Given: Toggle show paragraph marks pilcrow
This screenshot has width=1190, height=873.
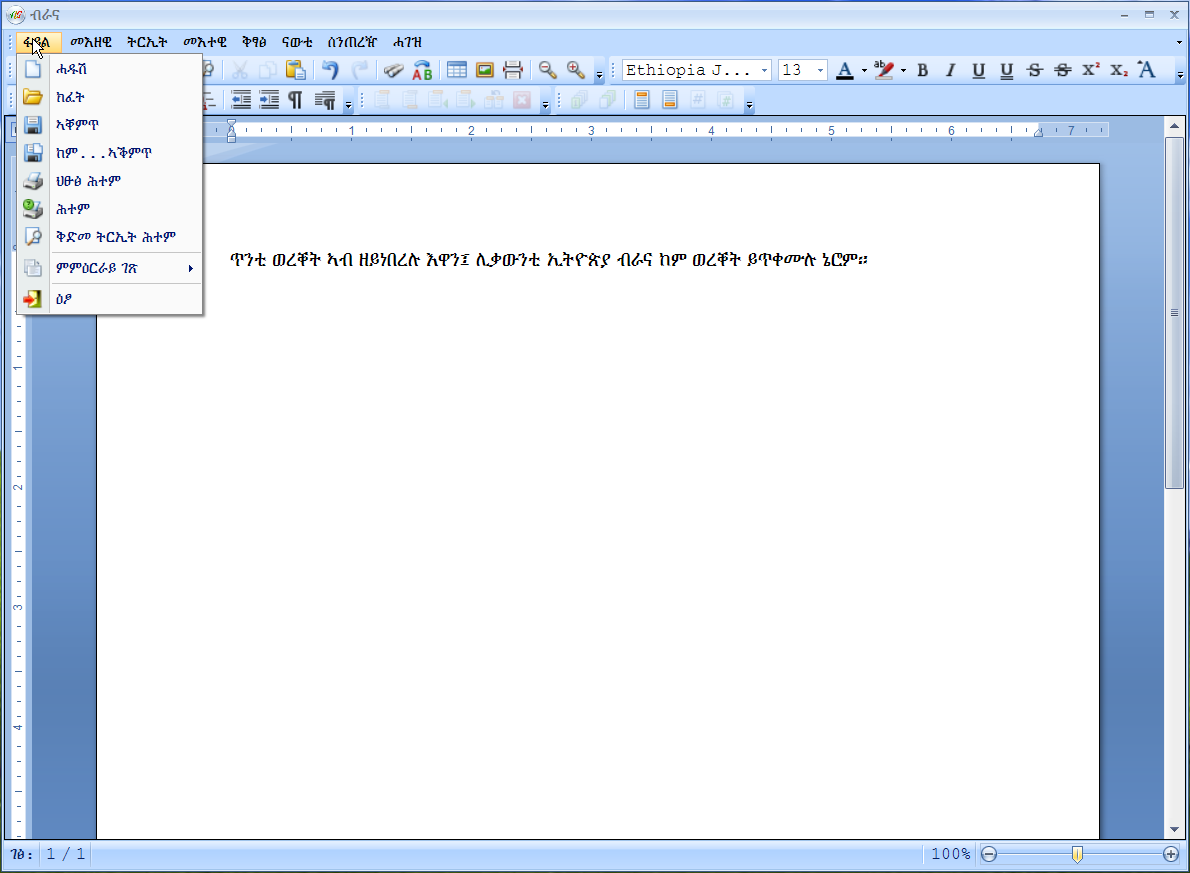Looking at the screenshot, I should pyautogui.click(x=295, y=99).
